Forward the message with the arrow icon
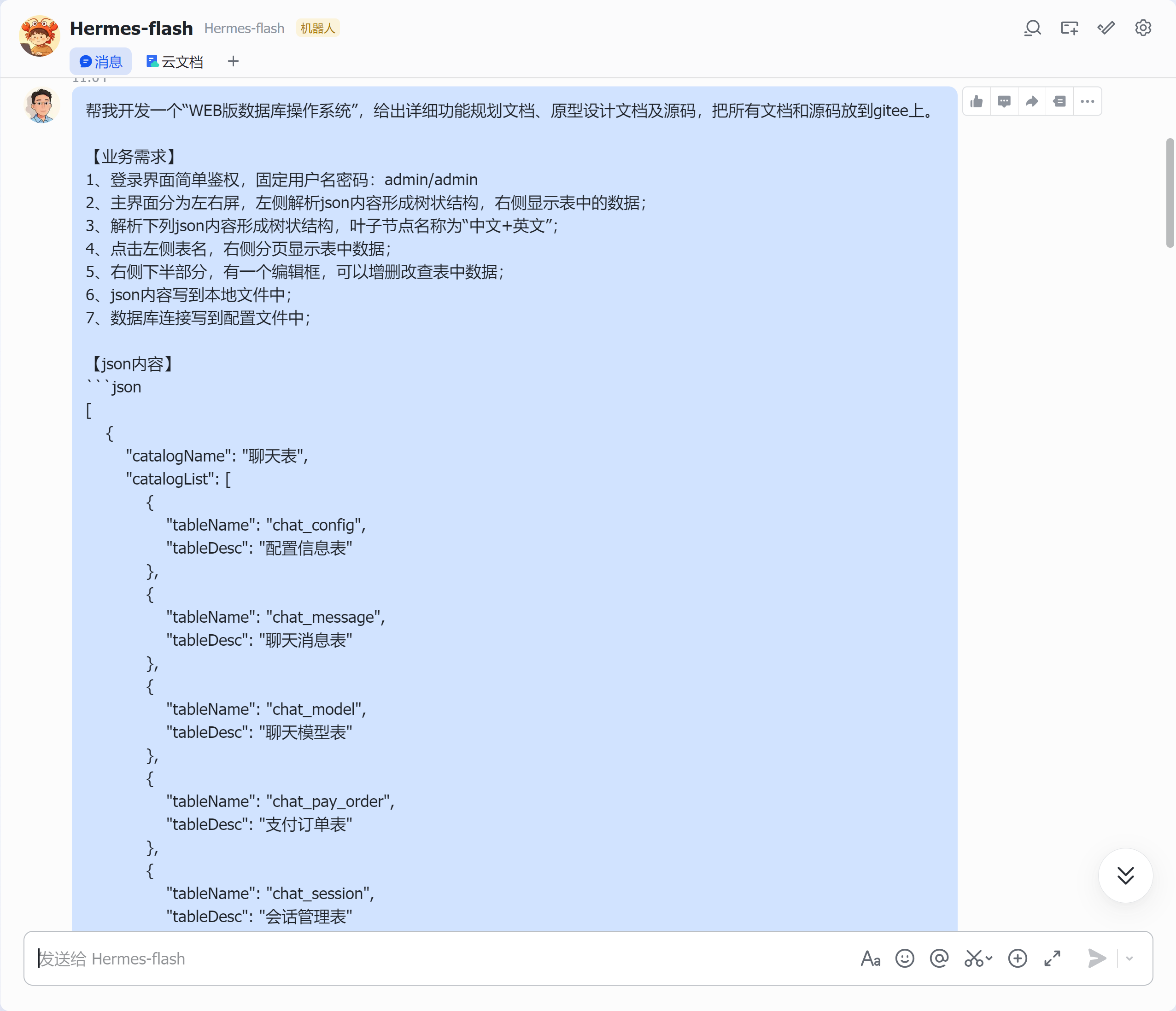This screenshot has height=1011, width=1176. (1032, 102)
